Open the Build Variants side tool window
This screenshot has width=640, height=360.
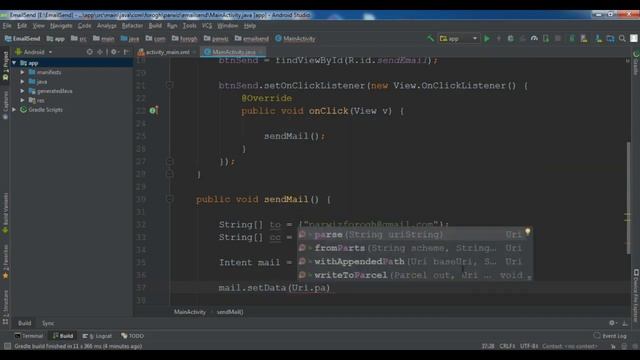(x=5, y=213)
